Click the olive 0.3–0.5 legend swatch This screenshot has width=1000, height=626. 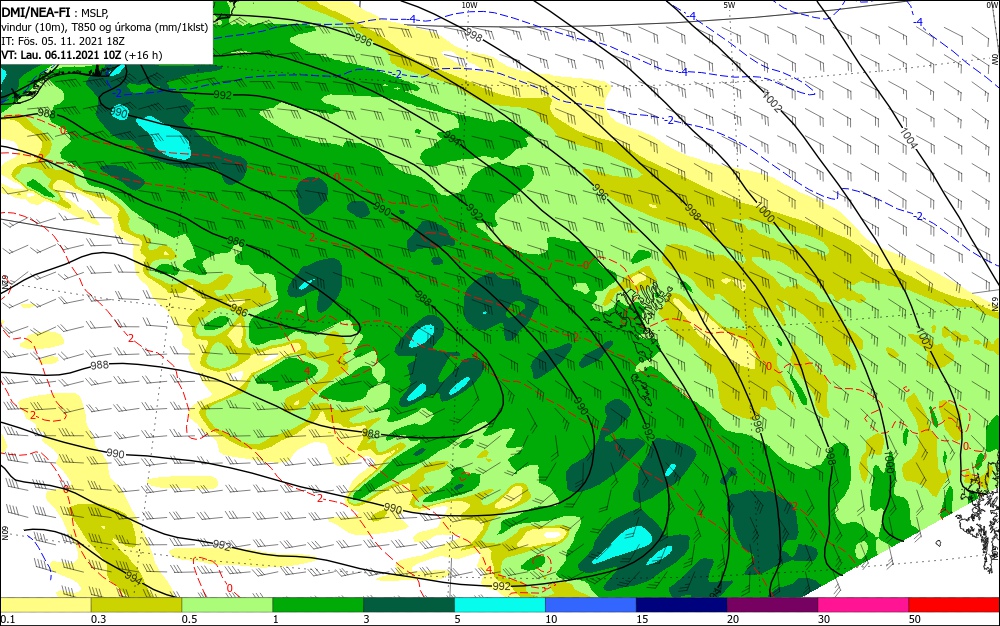136,605
